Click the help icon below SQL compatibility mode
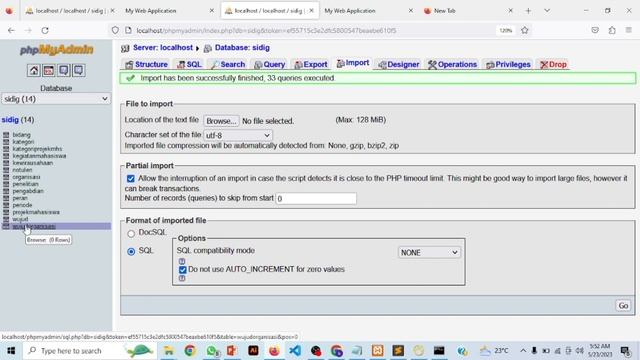640x360 pixels. (182, 261)
